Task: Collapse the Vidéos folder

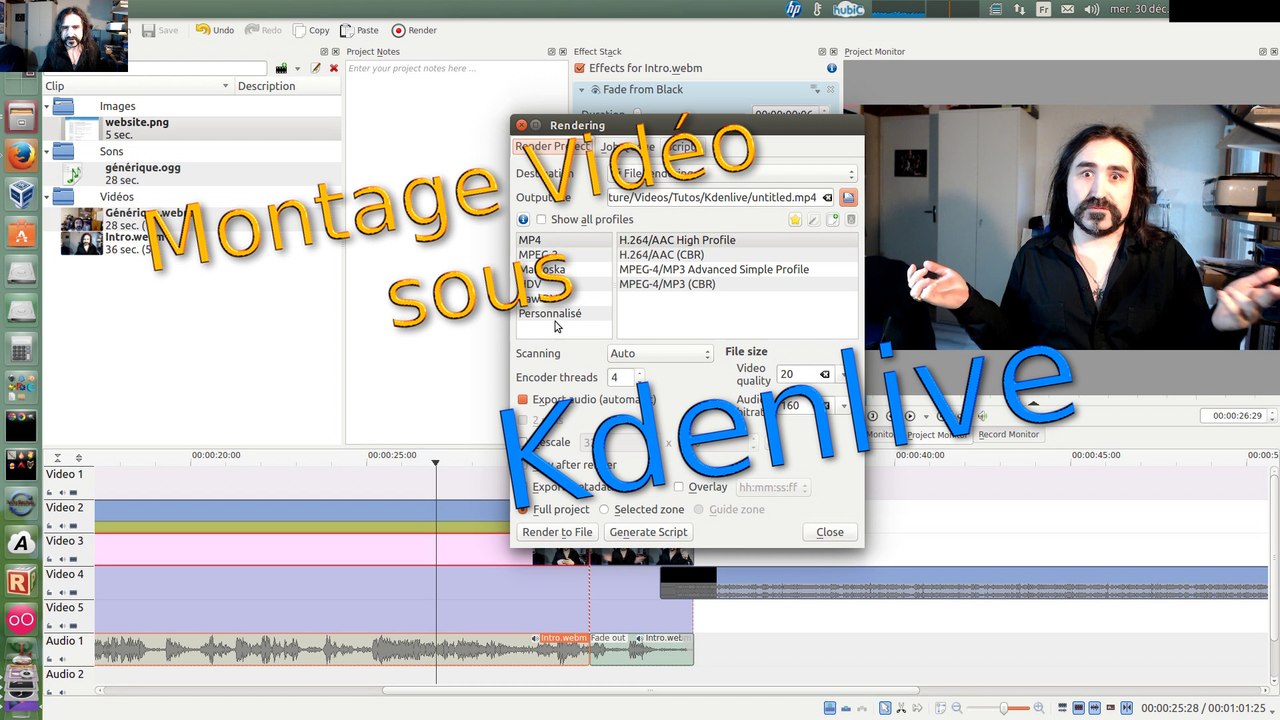Action: pyautogui.click(x=47, y=196)
